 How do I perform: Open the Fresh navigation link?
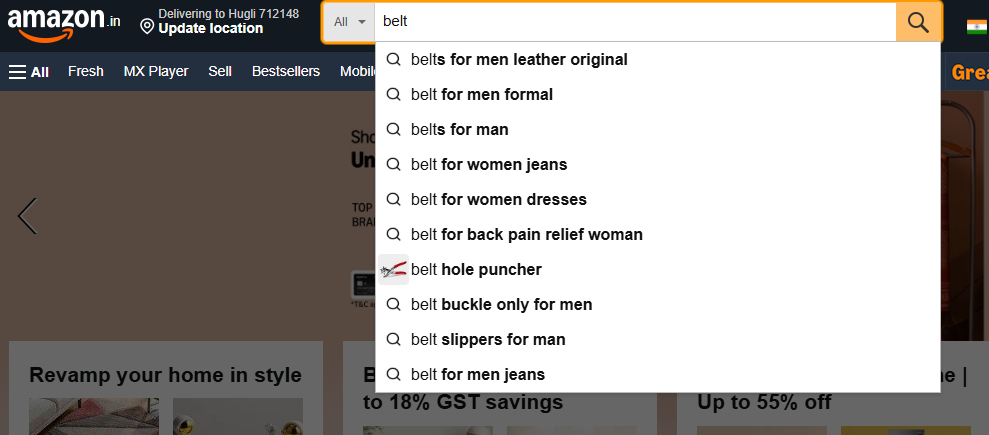click(86, 71)
